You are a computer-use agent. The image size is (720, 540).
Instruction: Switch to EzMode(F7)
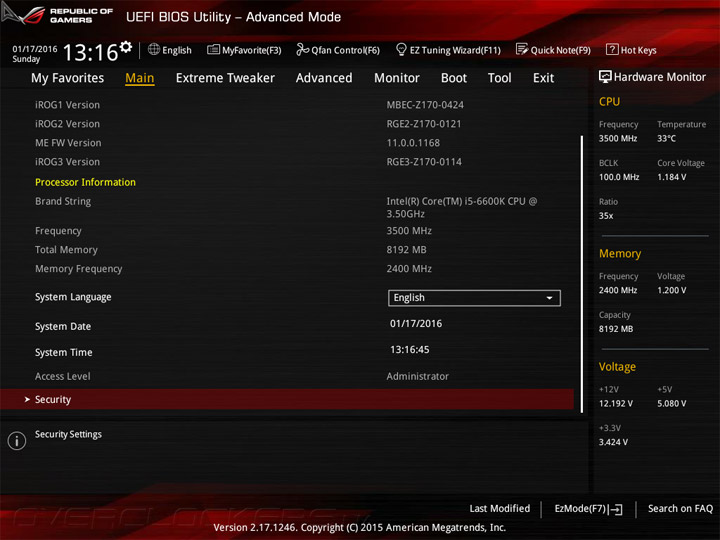[588, 509]
